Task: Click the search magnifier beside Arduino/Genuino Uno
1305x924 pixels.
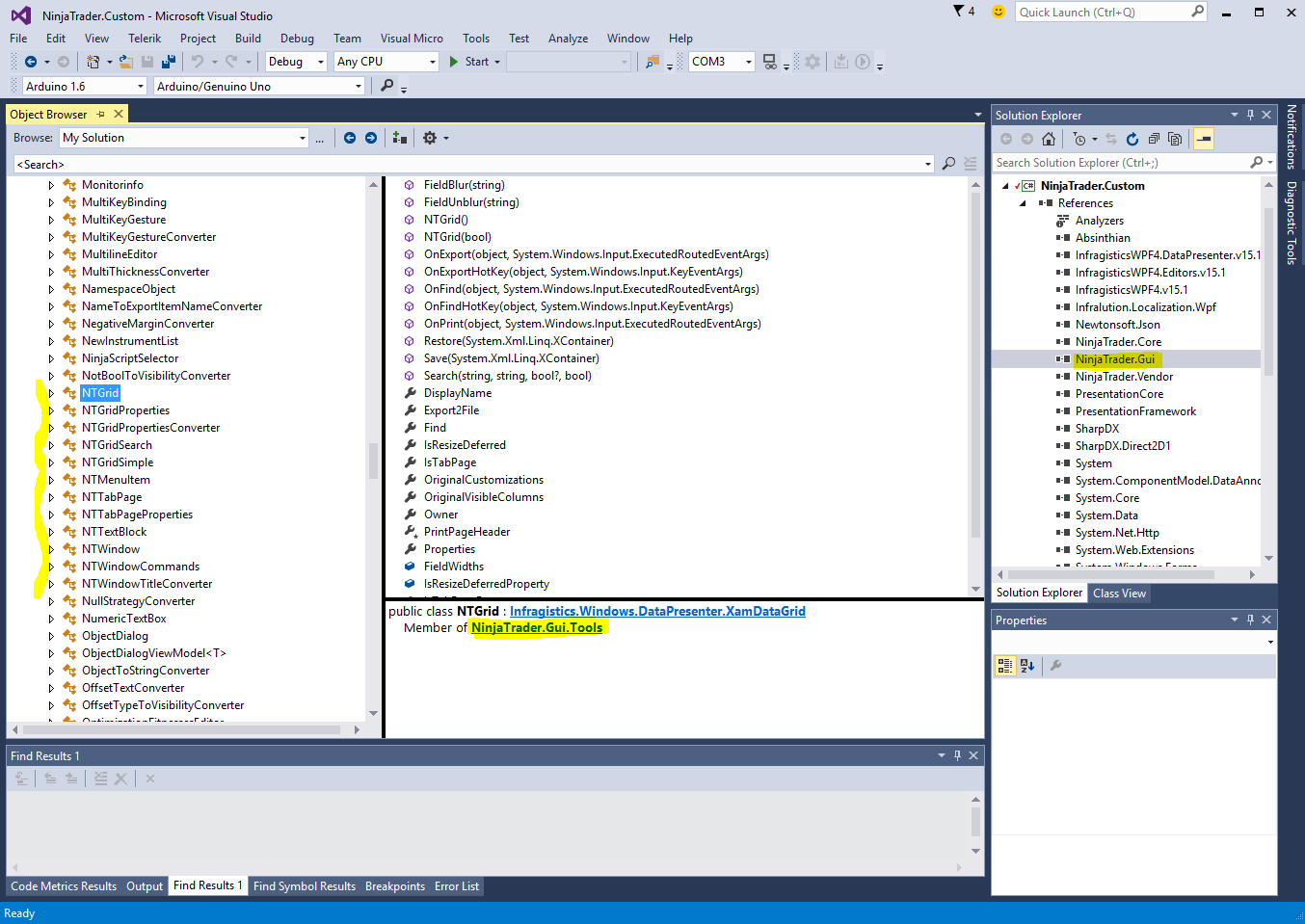Action: click(387, 86)
